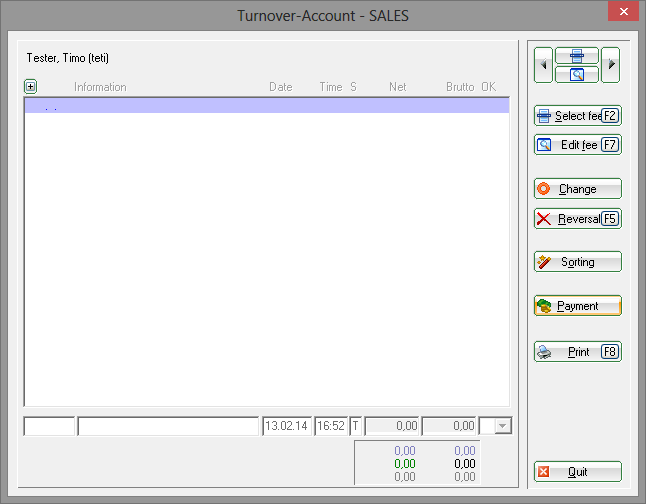
Task: Go to previous account with left arrow
Action: [x=543, y=65]
